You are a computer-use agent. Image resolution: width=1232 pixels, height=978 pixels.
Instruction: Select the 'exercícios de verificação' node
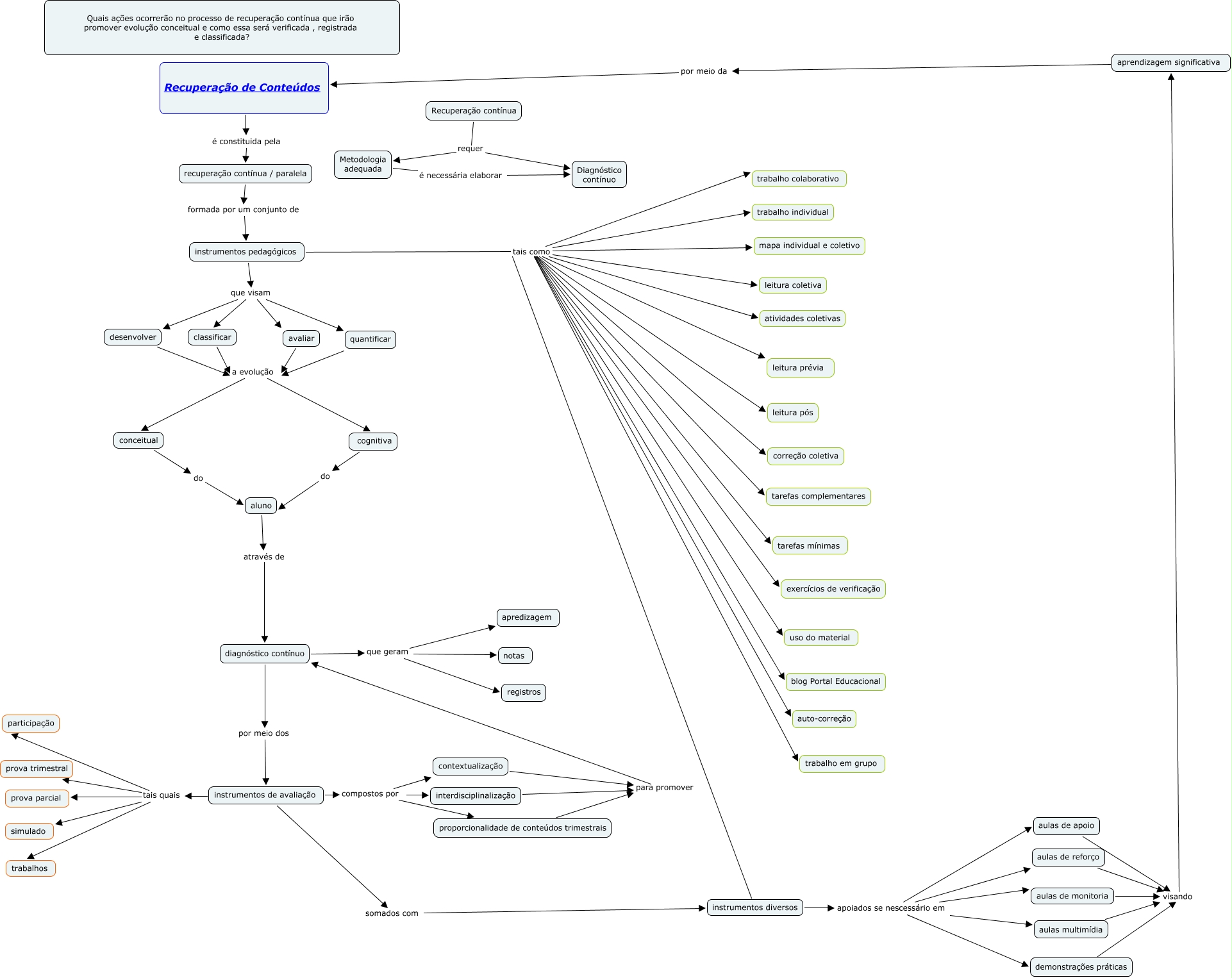[x=833, y=589]
